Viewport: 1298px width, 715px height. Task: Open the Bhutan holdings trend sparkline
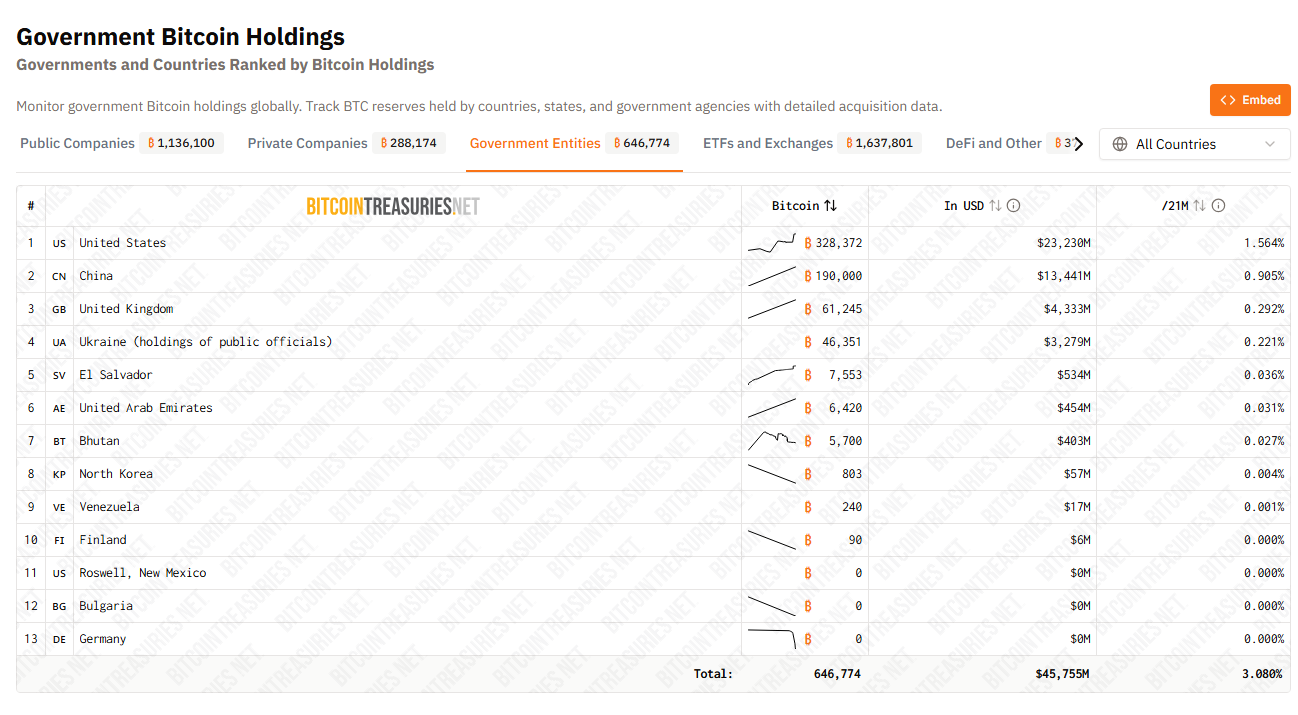coord(772,440)
